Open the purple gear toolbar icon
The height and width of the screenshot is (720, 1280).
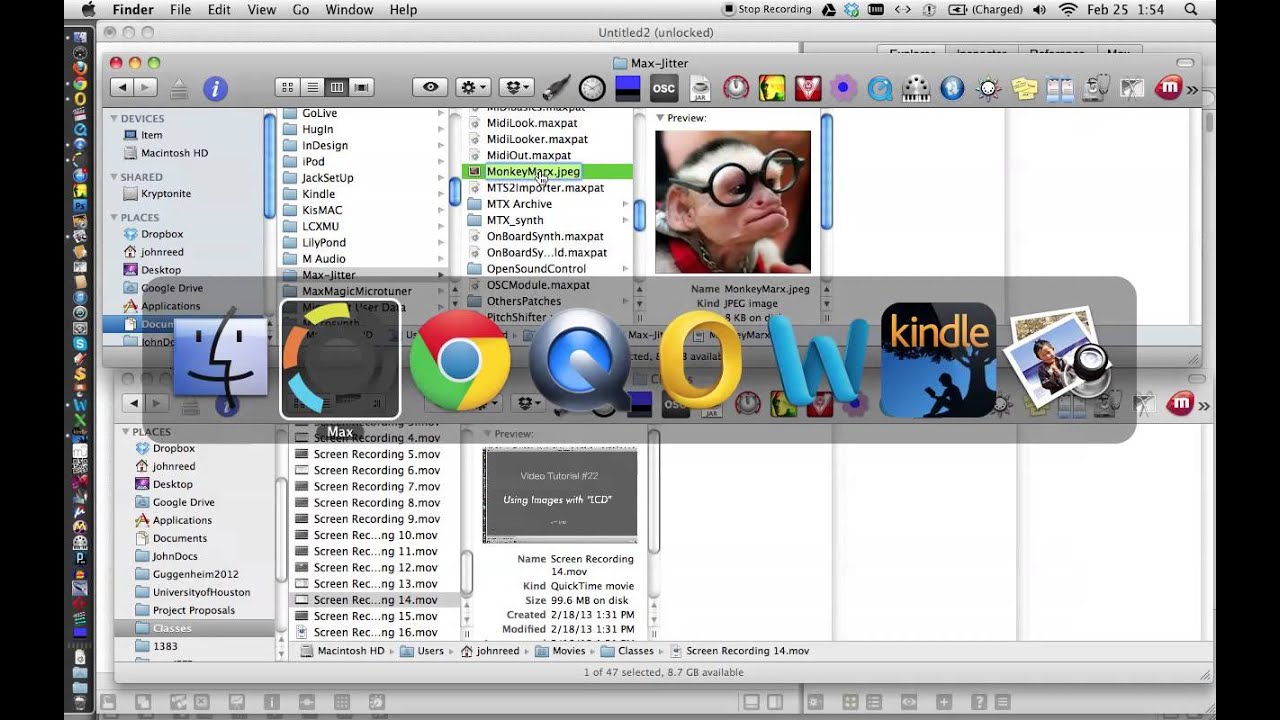[844, 88]
